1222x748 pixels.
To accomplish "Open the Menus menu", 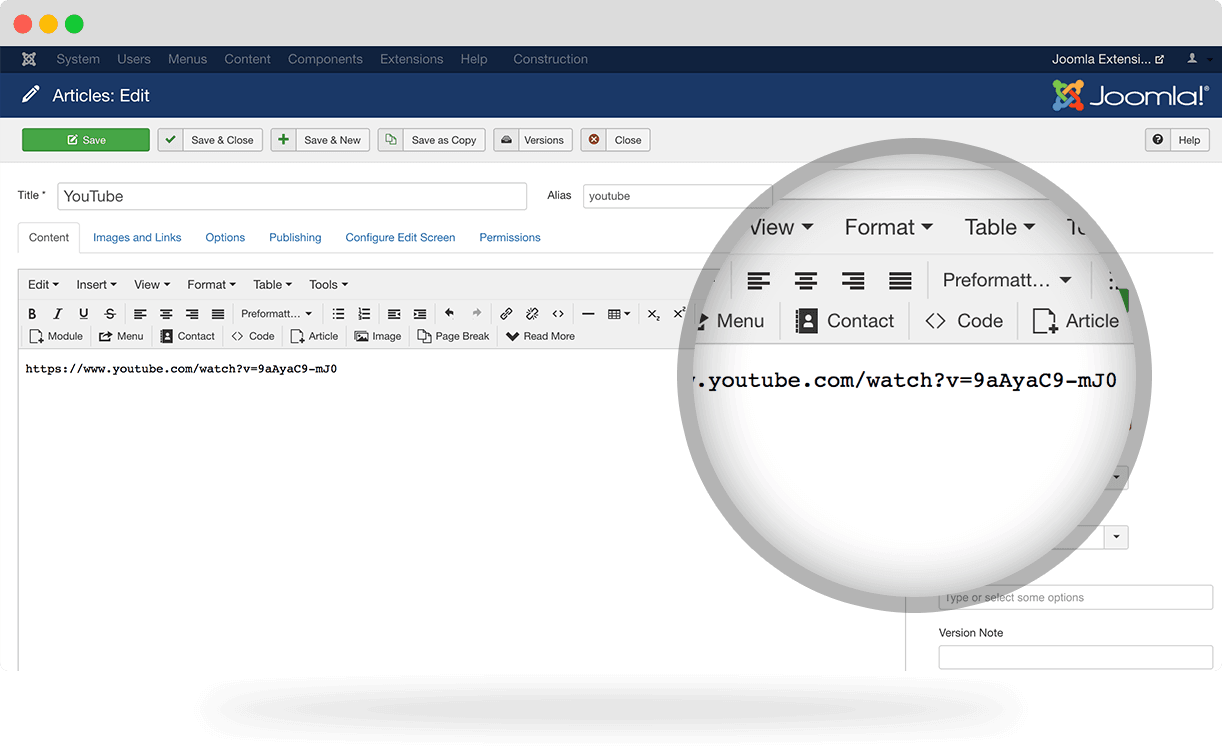I will (x=188, y=59).
